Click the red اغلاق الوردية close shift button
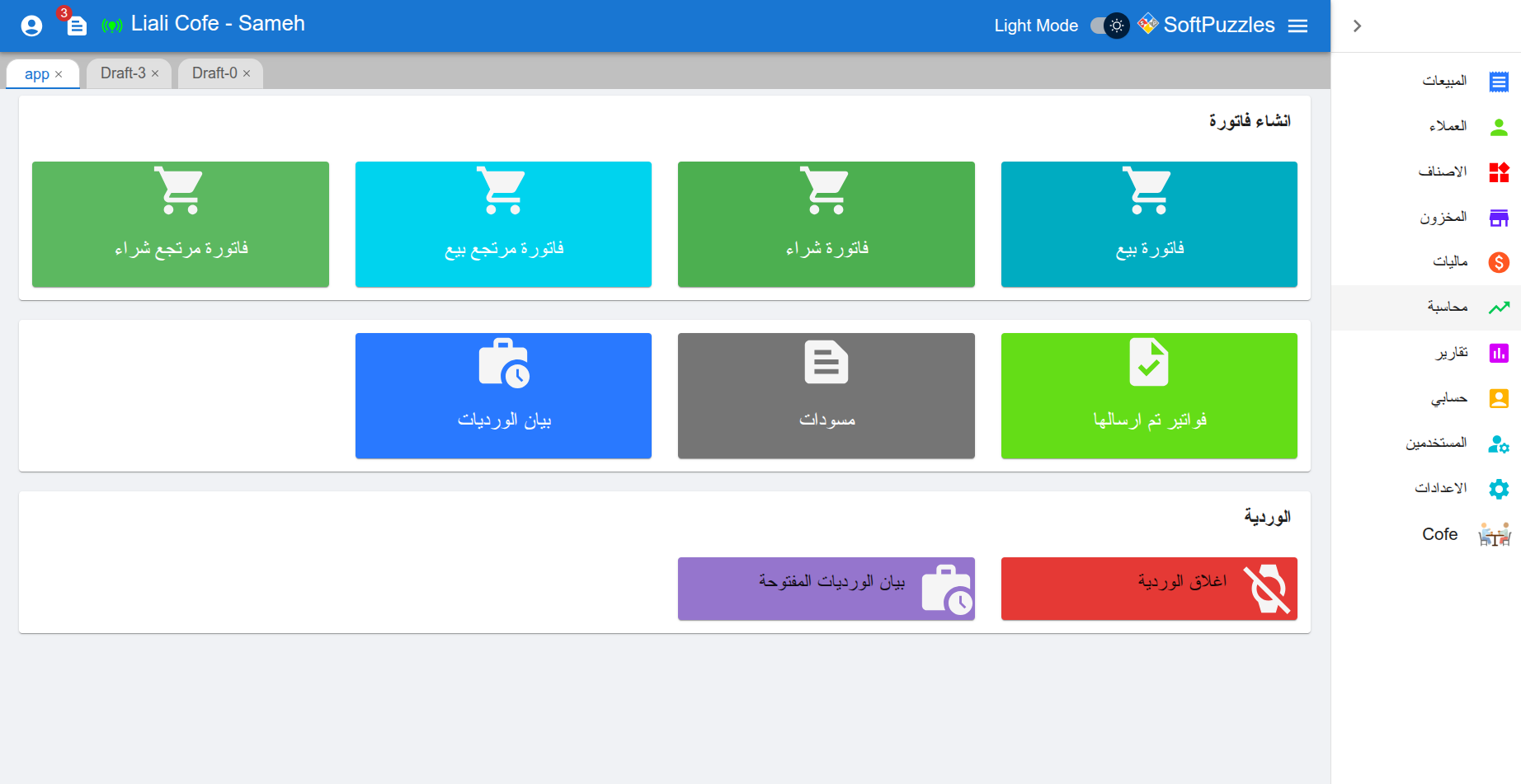1521x784 pixels. pyautogui.click(x=1148, y=589)
